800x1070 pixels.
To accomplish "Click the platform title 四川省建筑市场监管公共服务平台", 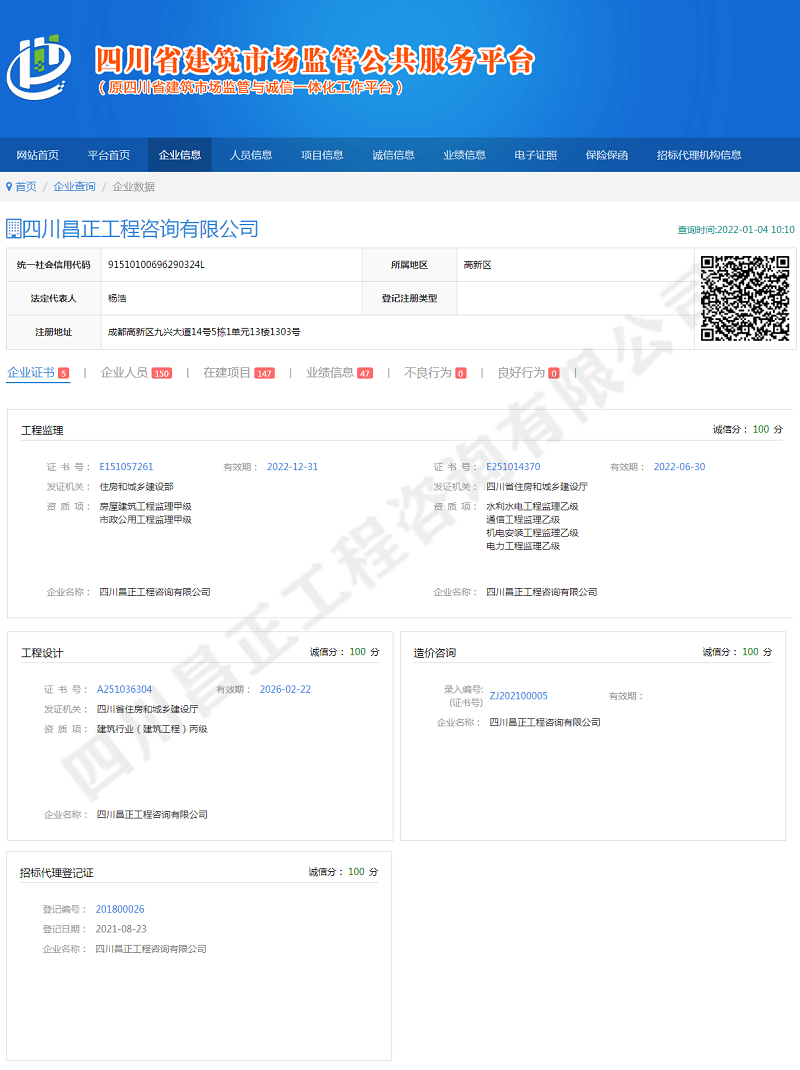I will tap(315, 60).
